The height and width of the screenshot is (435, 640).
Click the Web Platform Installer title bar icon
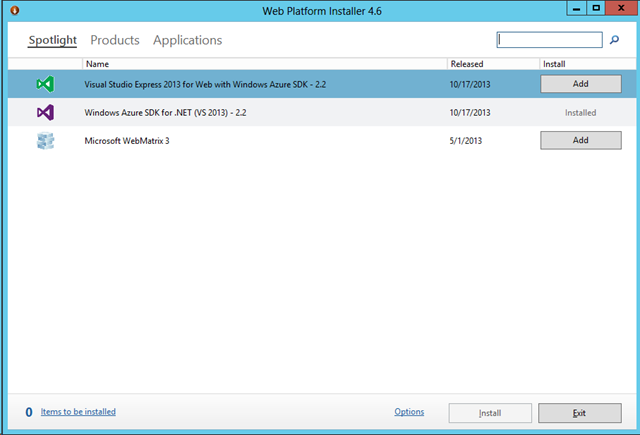[11, 9]
